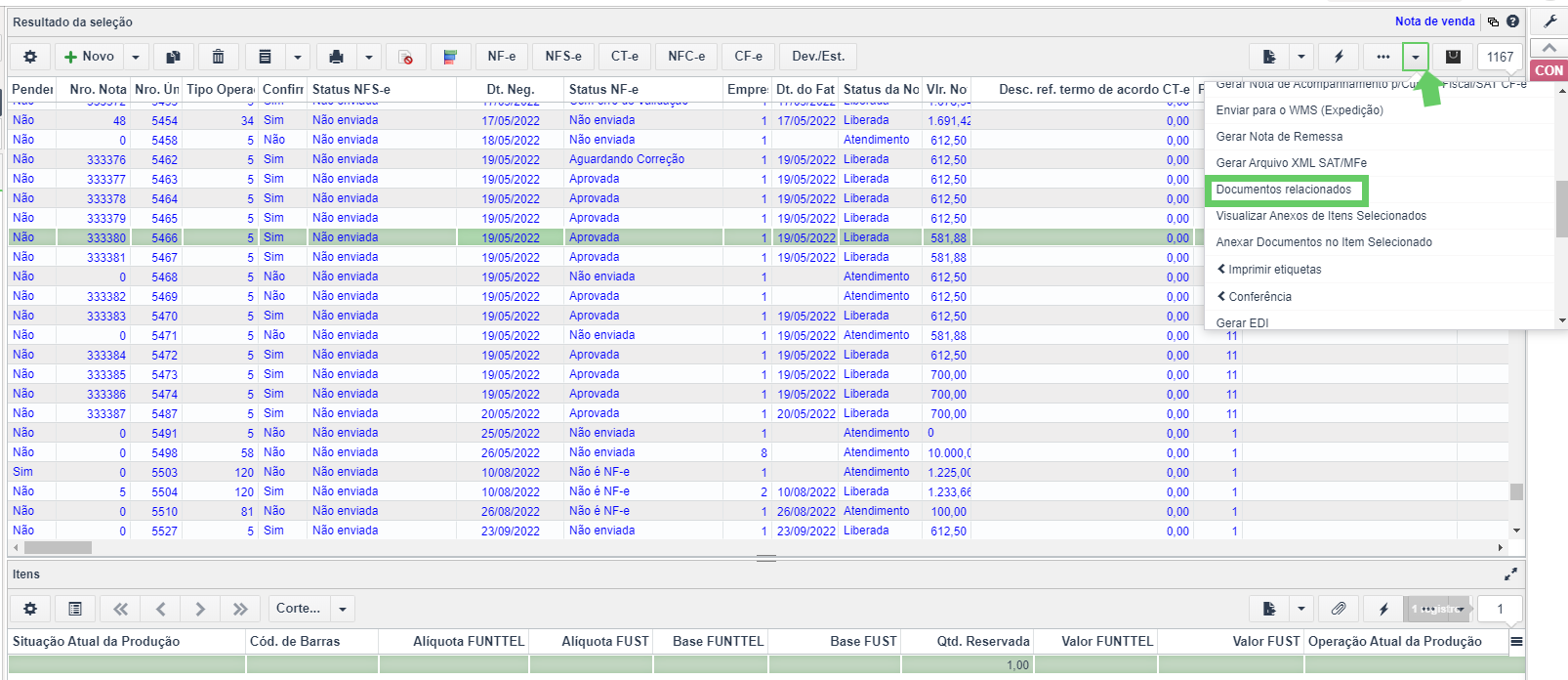Select Visualizar Anexos de Itens Selecionados
Viewport: 1568px width, 680px height.
1320,216
